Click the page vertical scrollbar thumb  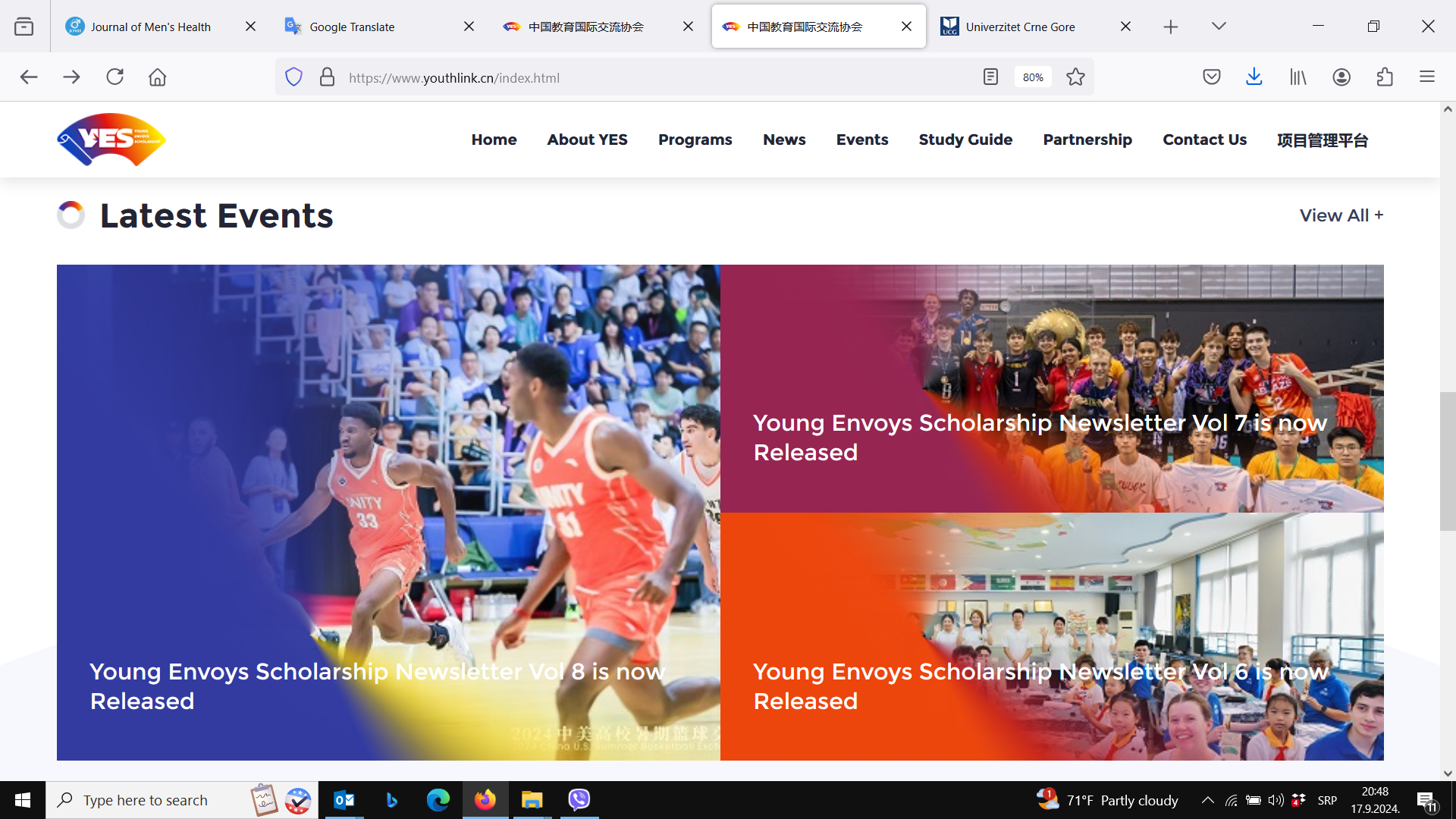click(1448, 461)
